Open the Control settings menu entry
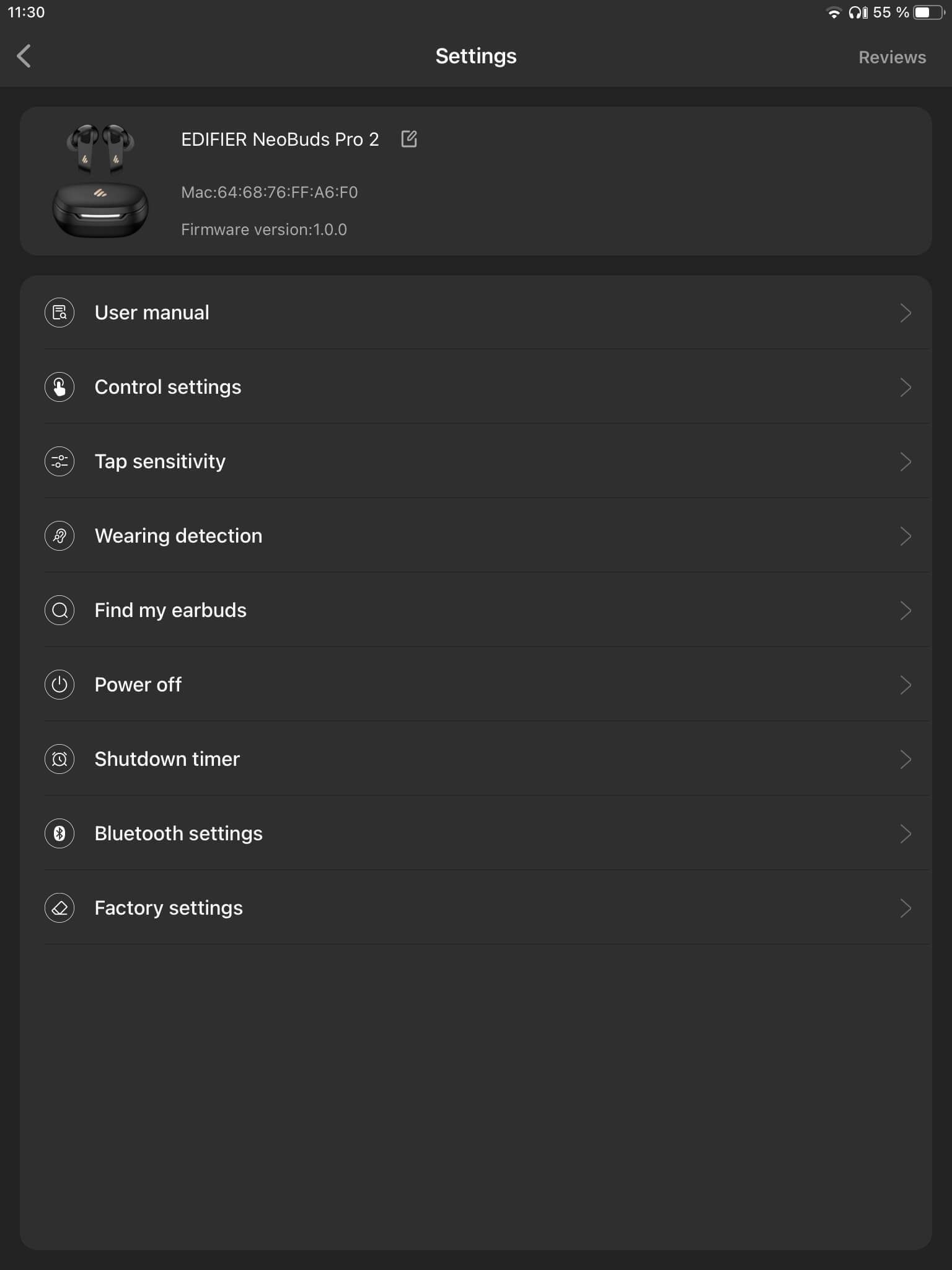The height and width of the screenshot is (1270, 952). (168, 387)
